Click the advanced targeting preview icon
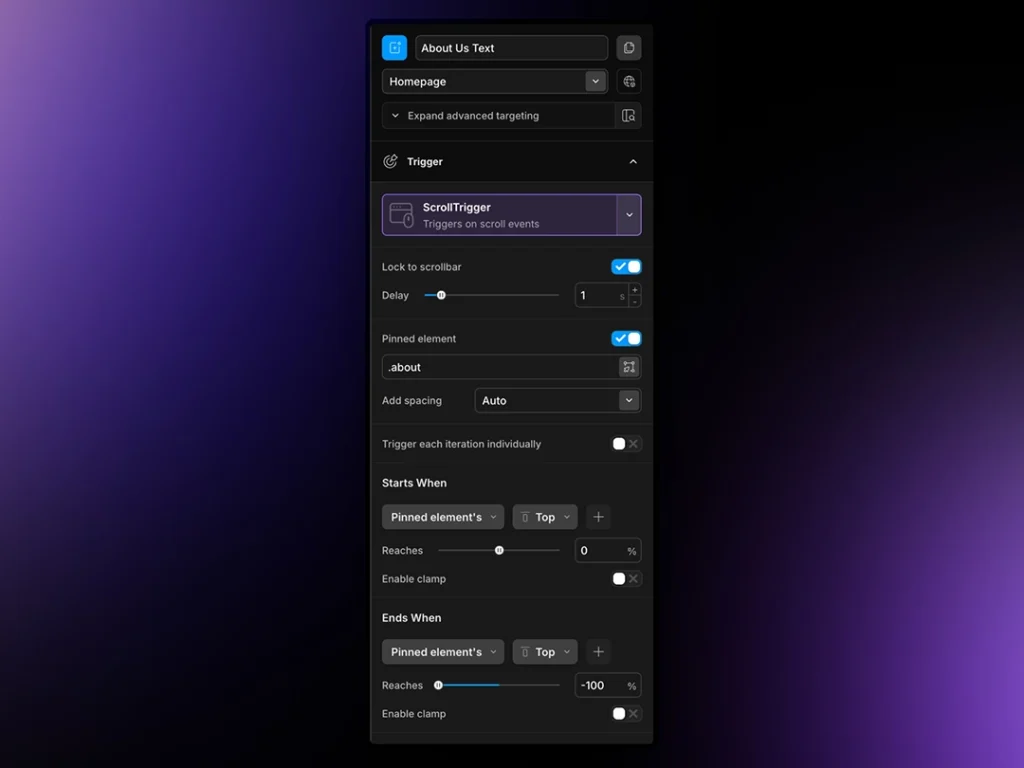The image size is (1024, 768). [x=629, y=116]
